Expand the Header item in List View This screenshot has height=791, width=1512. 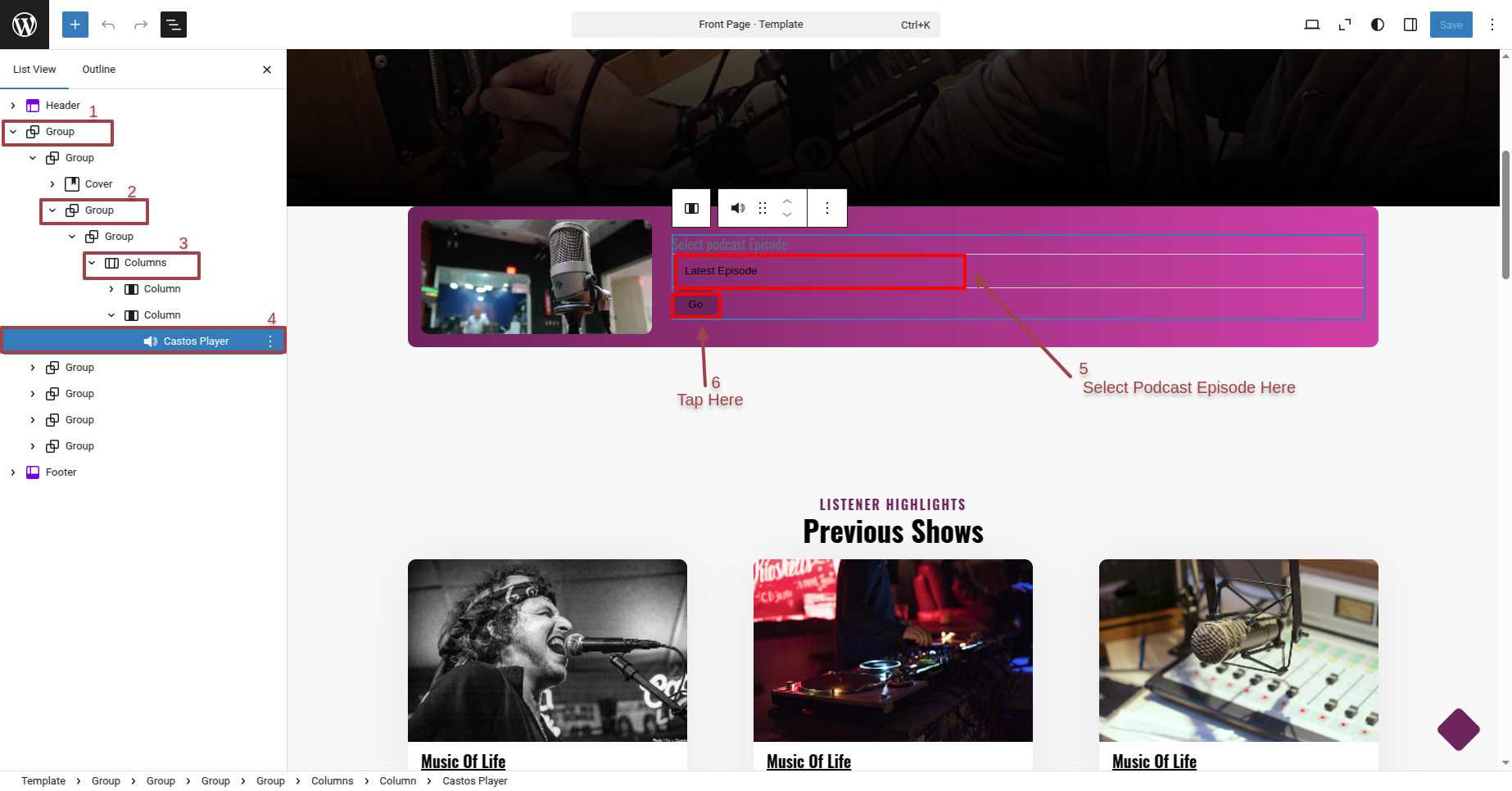click(13, 106)
